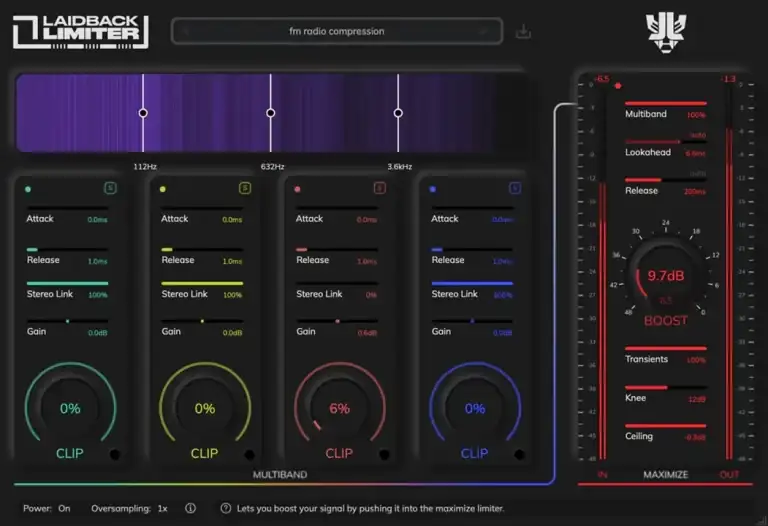
Task: Click the -6.5 input peak readout
Action: tap(601, 79)
